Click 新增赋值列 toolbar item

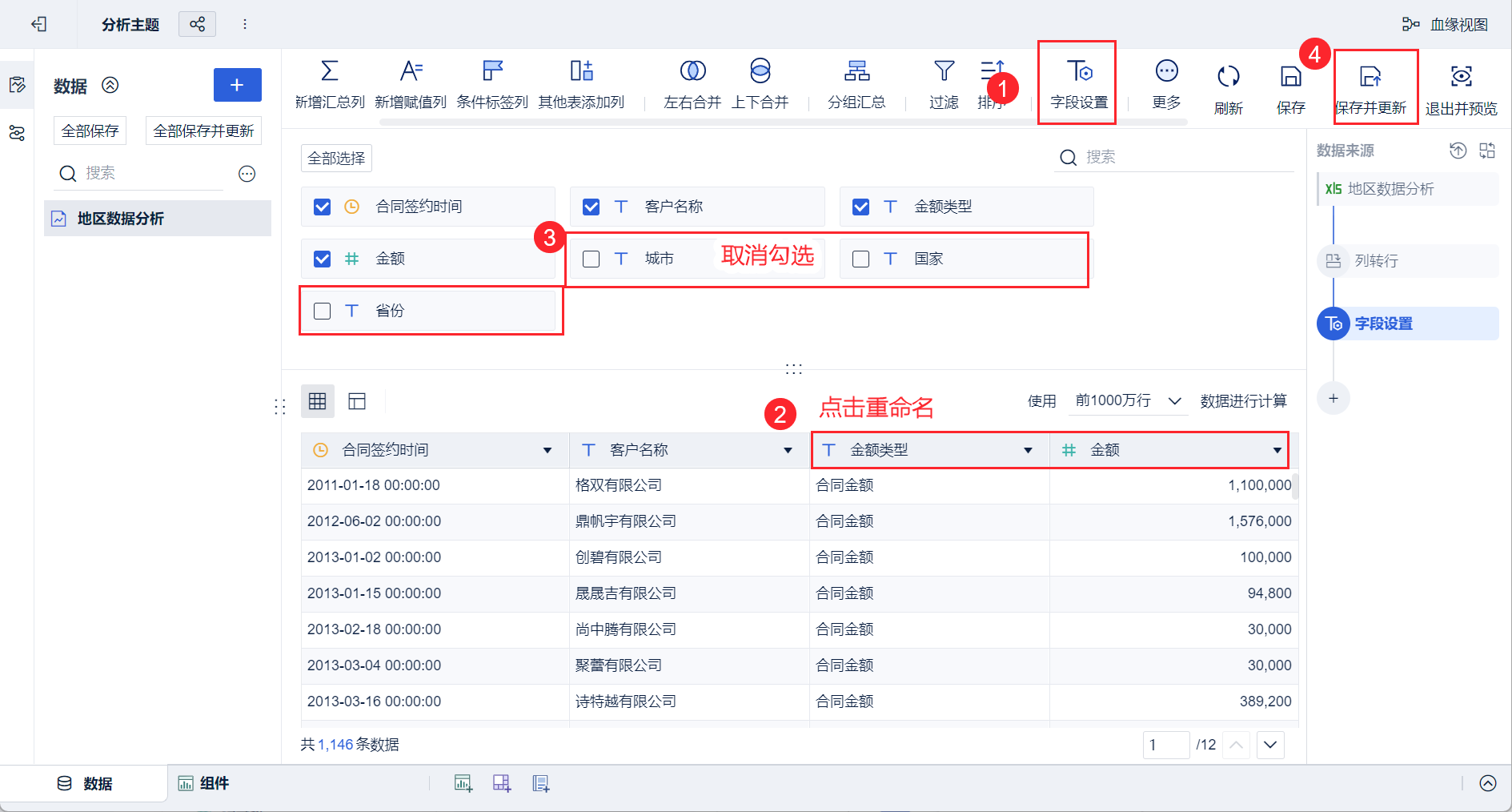point(411,85)
